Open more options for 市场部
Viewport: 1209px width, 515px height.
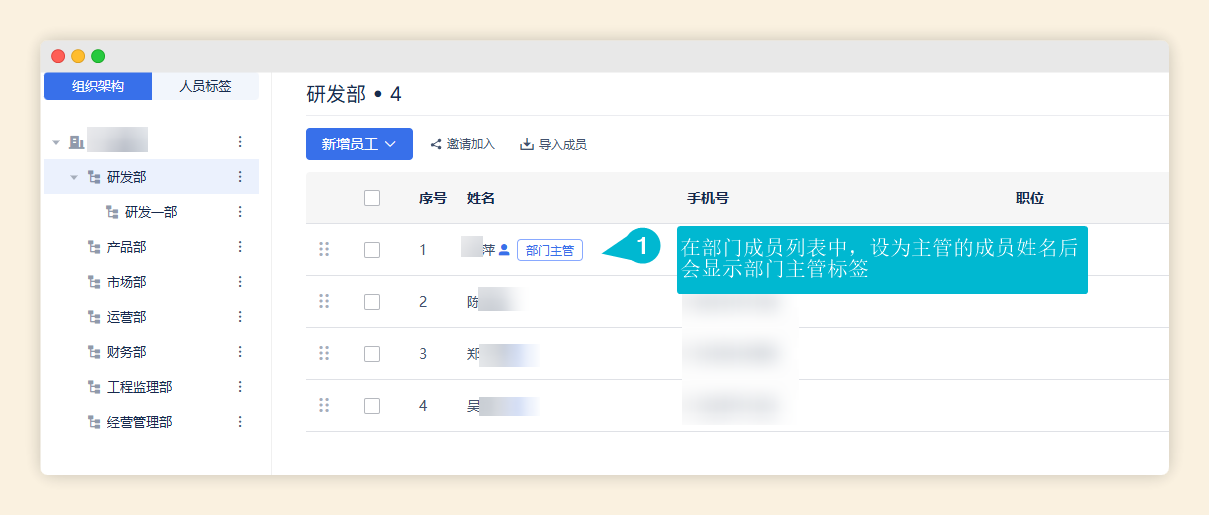(240, 282)
